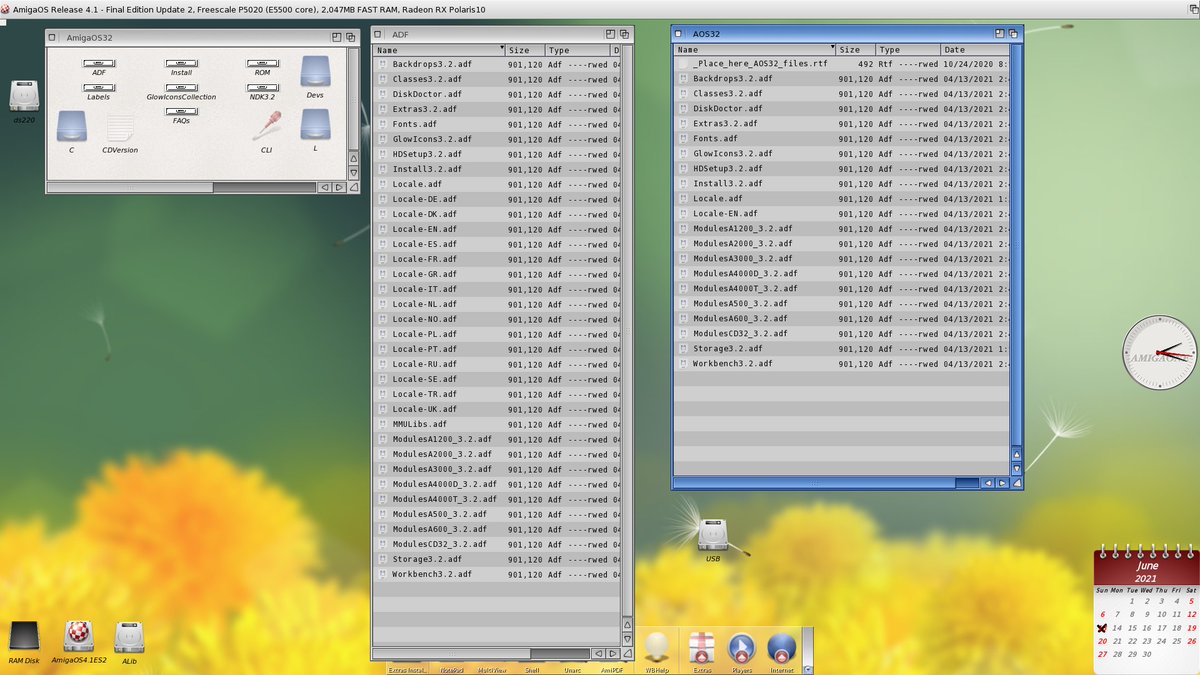Expand the dock's small arrow menu

809,669
